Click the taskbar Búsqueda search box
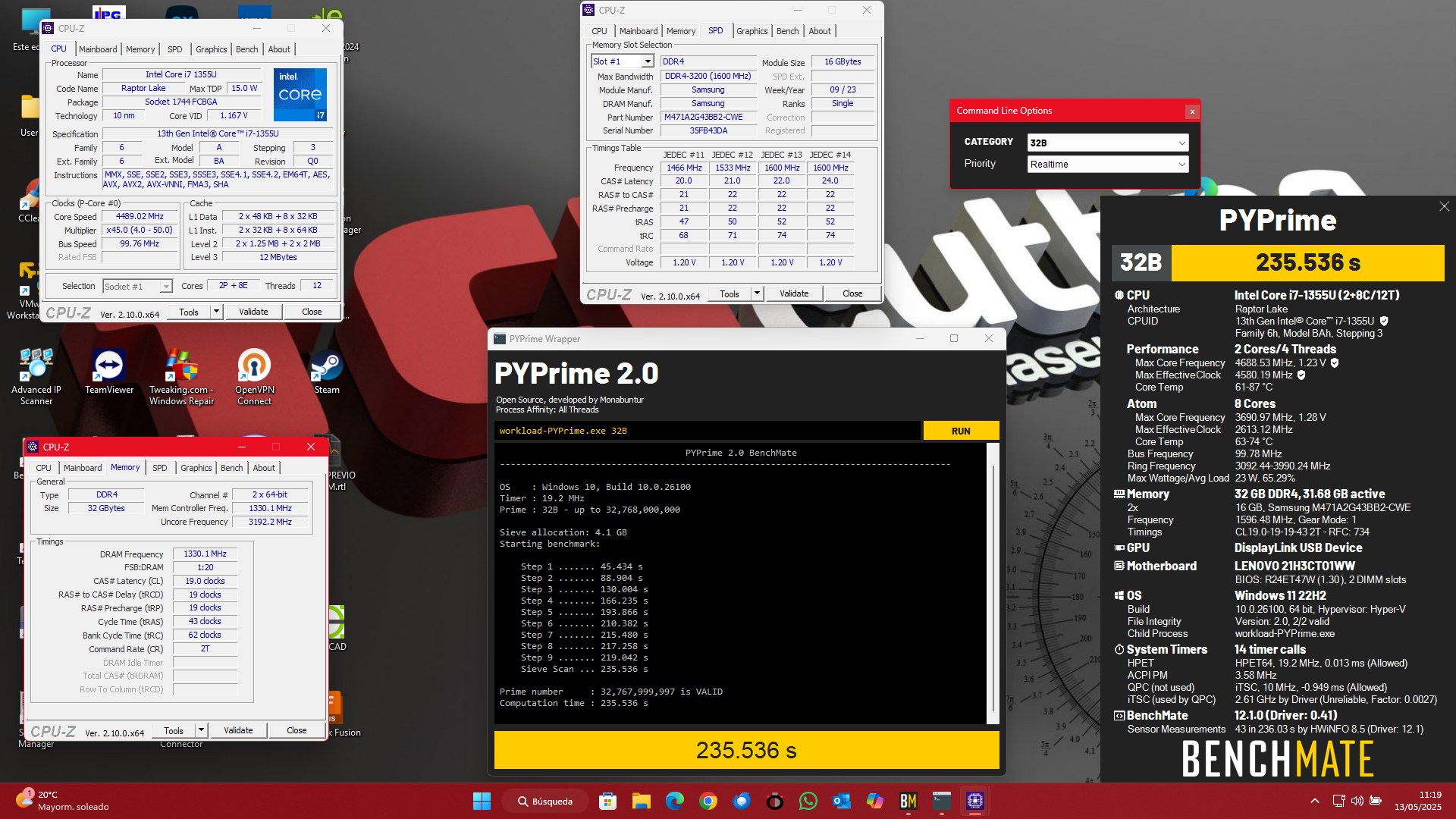Viewport: 1456px width, 819px height. point(544,801)
